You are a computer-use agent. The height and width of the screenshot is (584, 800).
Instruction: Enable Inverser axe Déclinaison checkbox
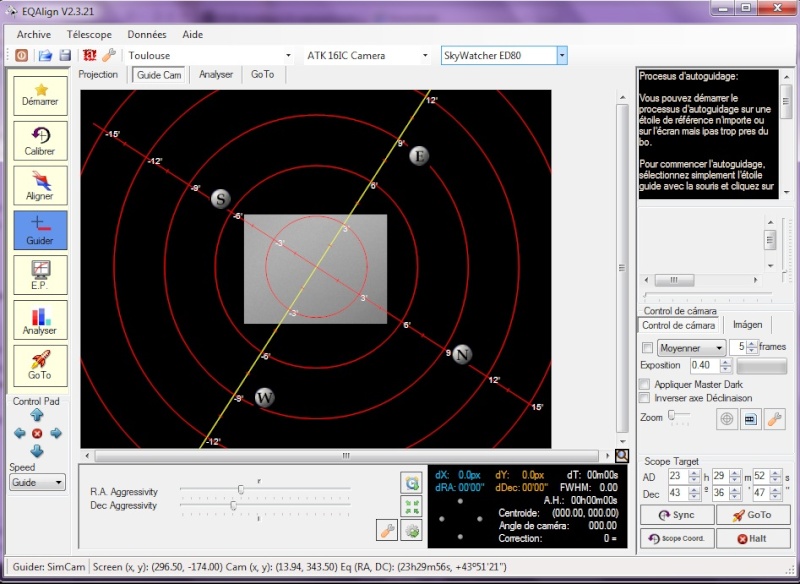click(645, 398)
